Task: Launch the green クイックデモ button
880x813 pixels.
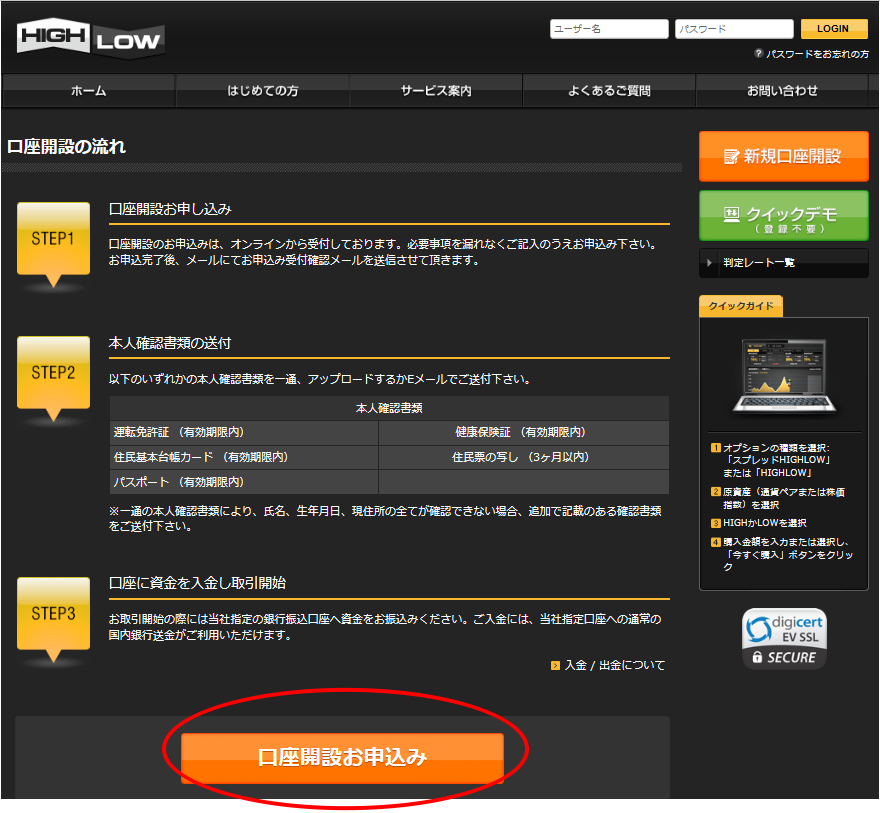Action: click(x=783, y=216)
